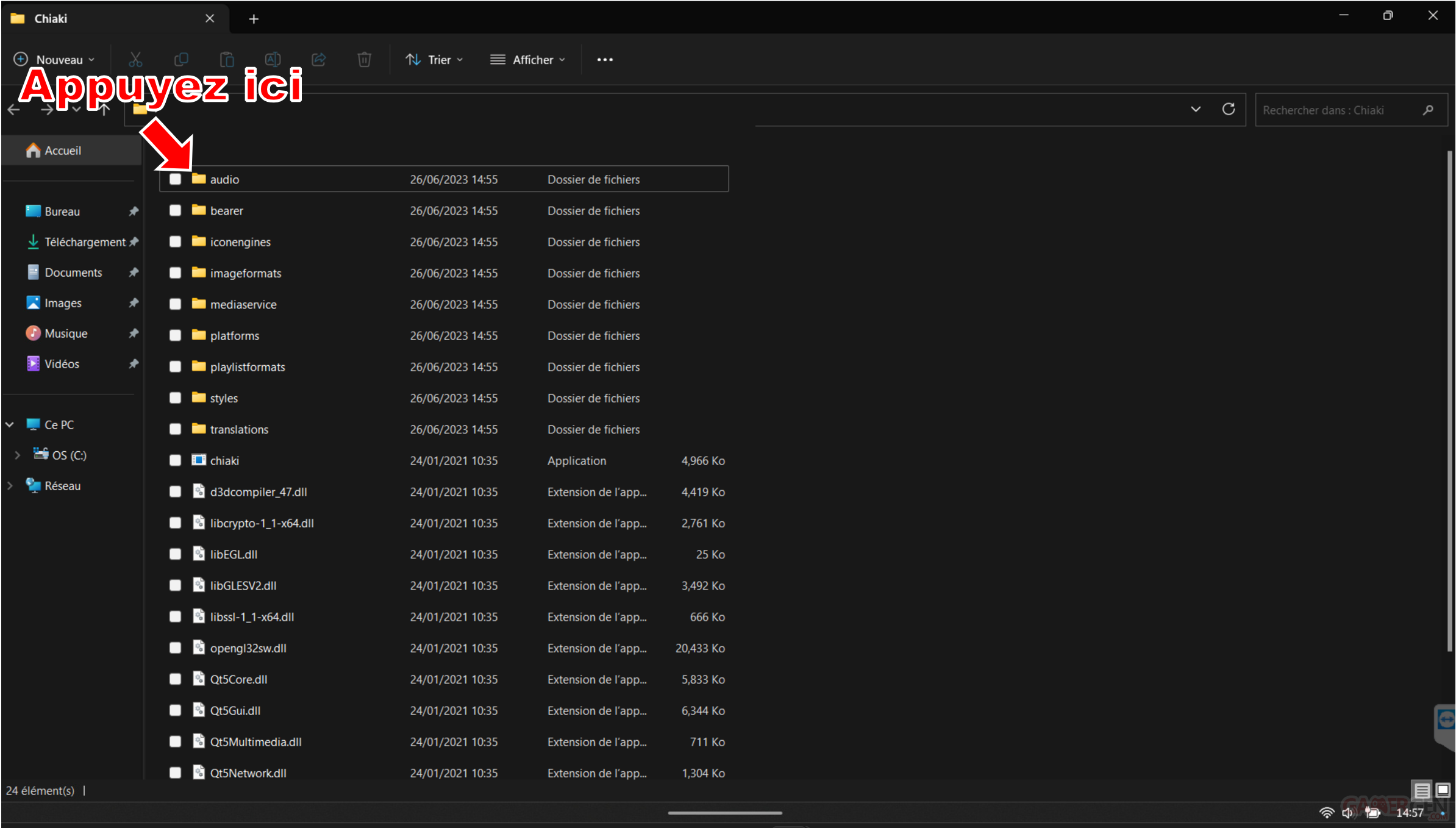Open Téléchargement in the sidebar
This screenshot has height=828, width=1456.
tap(85, 242)
